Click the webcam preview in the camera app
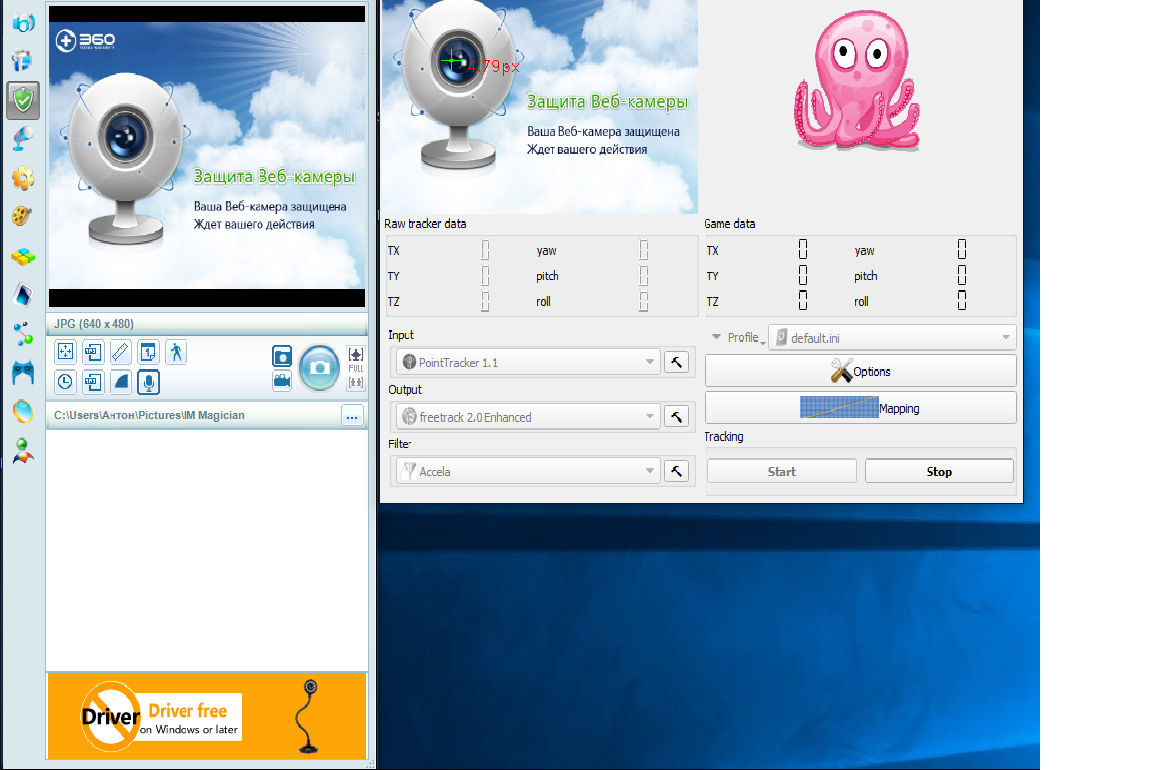 (x=207, y=156)
